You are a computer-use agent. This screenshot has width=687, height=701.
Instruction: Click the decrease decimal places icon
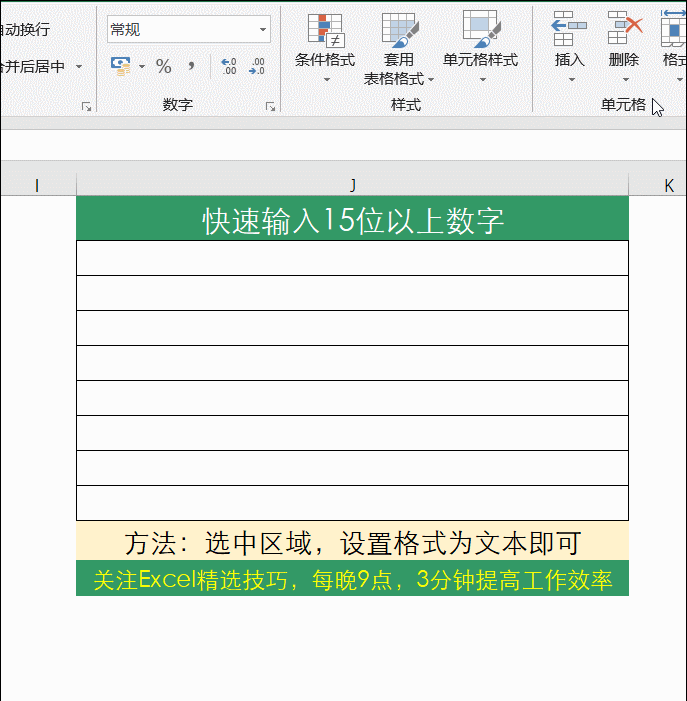click(257, 66)
